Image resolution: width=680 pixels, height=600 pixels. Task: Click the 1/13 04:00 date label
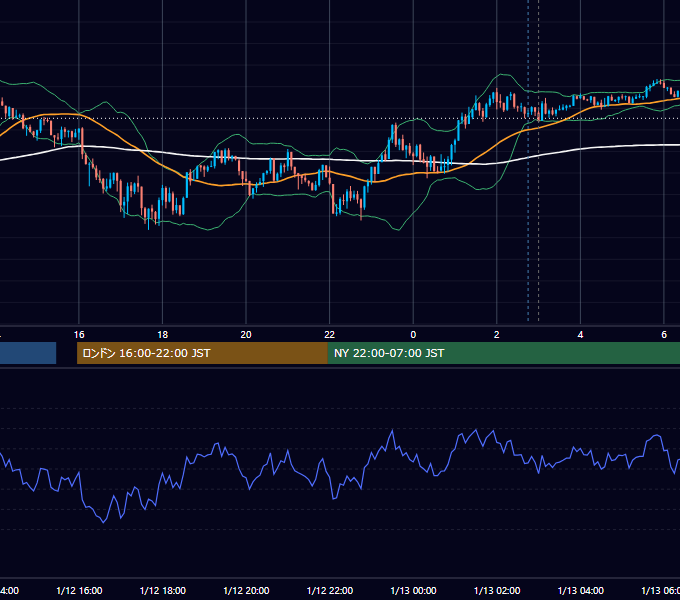[580, 590]
